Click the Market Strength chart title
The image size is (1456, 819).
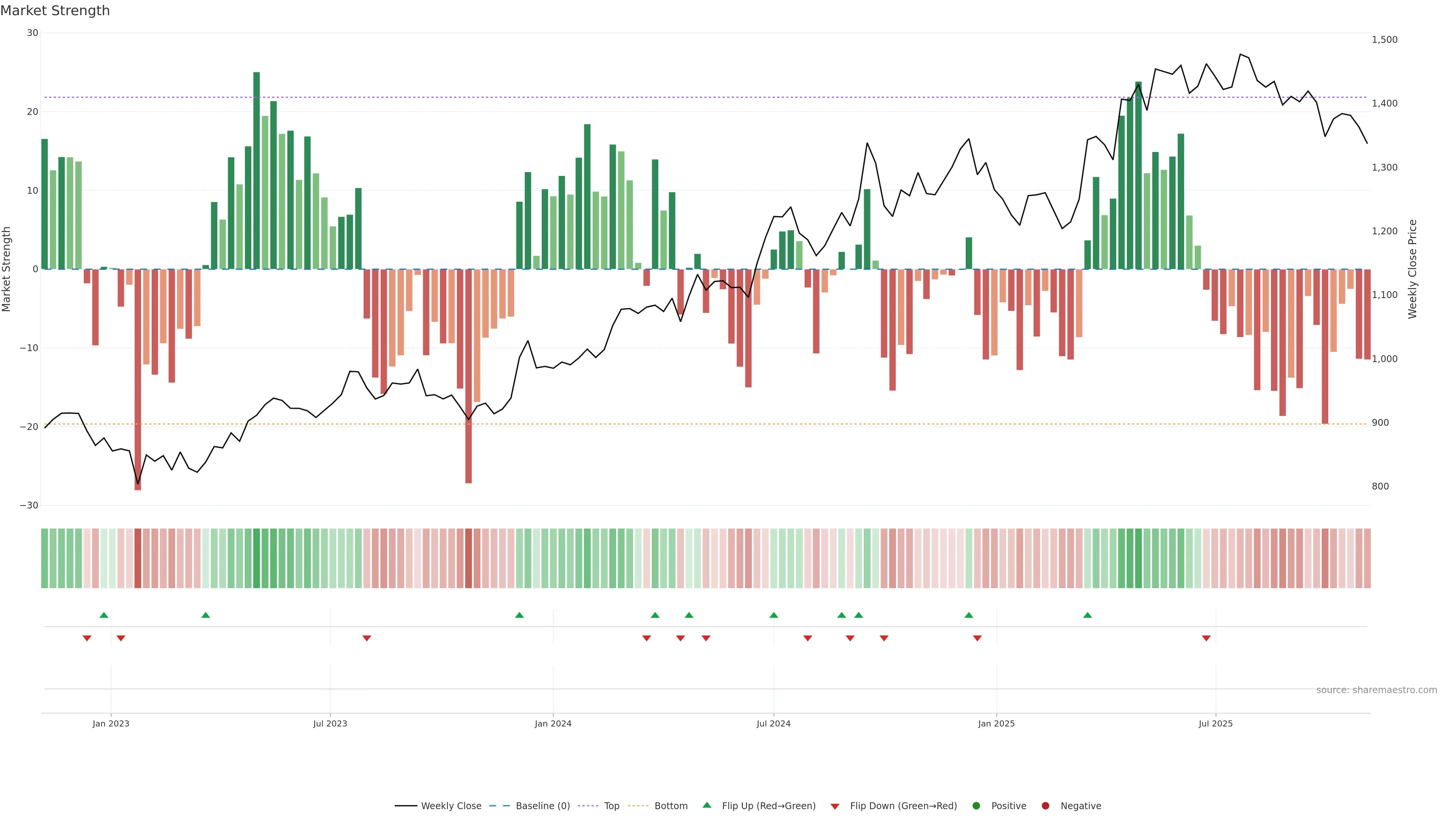[x=55, y=11]
